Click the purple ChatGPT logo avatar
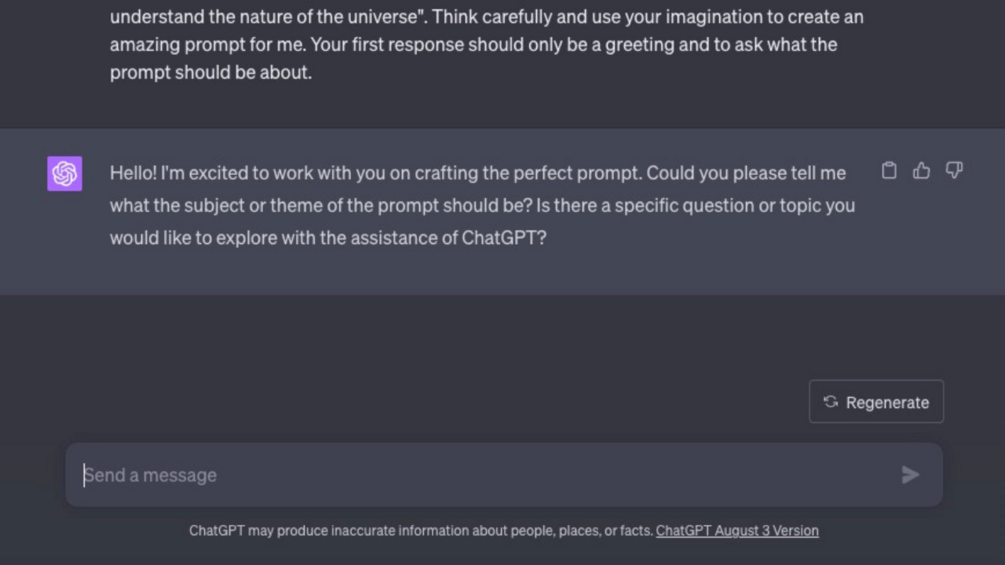Image resolution: width=1005 pixels, height=565 pixels. pos(65,173)
